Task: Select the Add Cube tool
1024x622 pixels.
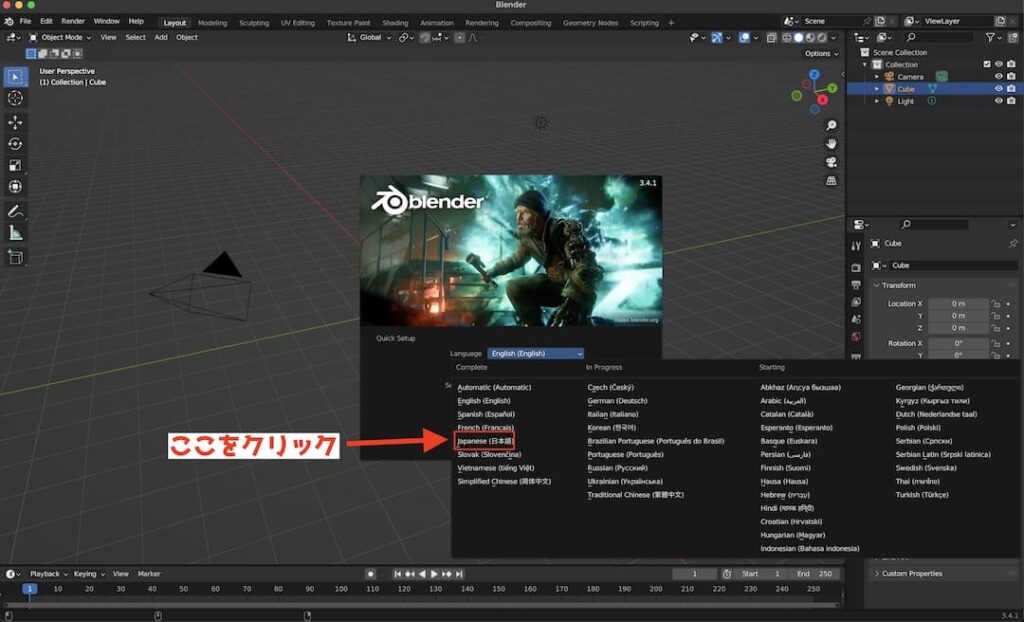Action: pos(15,257)
